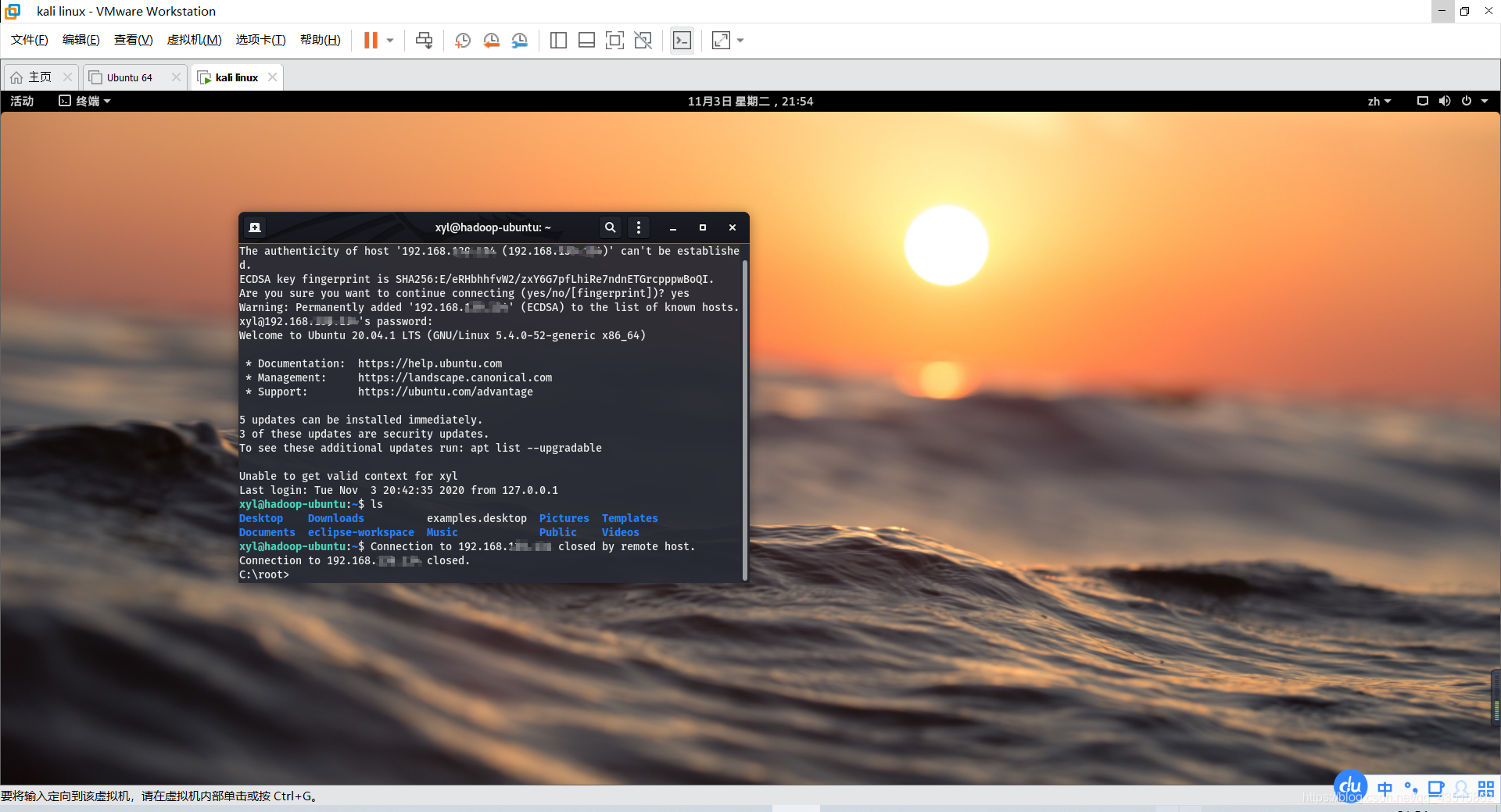Click the terminal vertical scrollbar
The image size is (1501, 812).
(745, 420)
